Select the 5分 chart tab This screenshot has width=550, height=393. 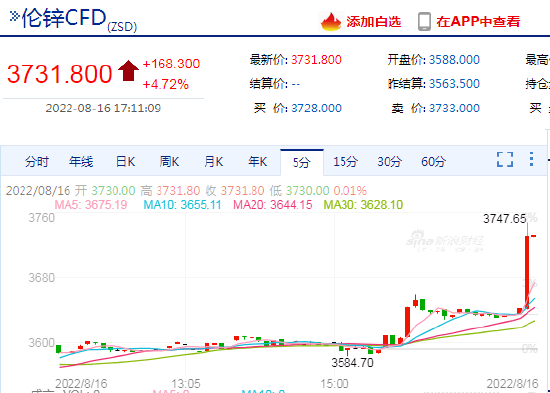302,162
